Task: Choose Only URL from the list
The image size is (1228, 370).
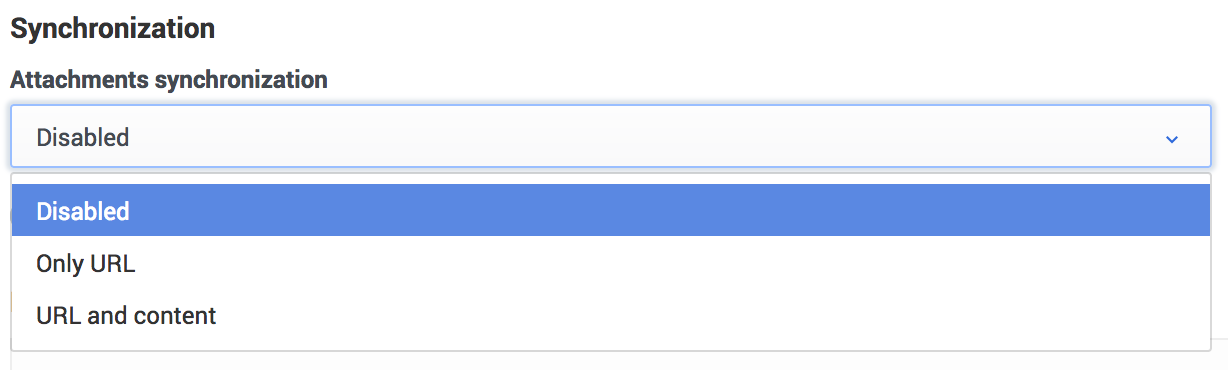Action: pyautogui.click(x=611, y=264)
